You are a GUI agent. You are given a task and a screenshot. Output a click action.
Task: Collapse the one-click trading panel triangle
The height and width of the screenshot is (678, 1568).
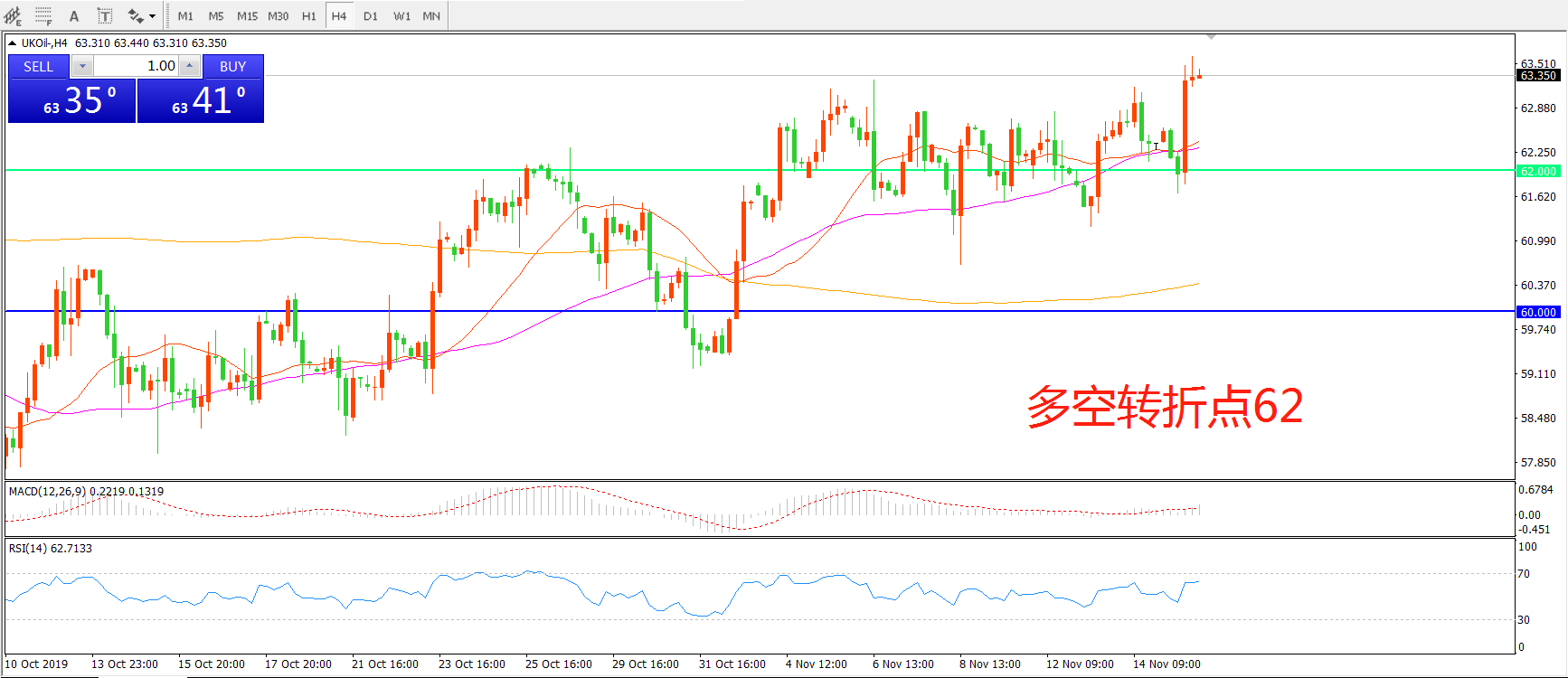[13, 43]
